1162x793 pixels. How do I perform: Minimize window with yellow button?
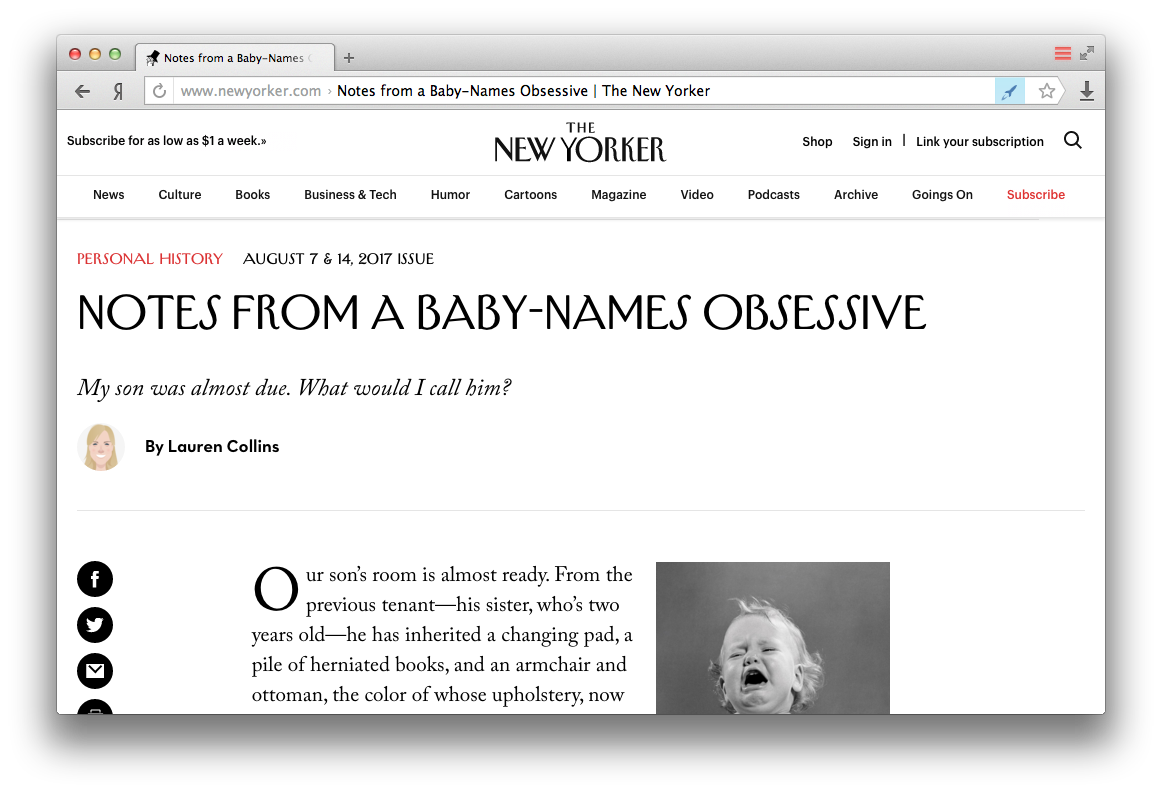coord(95,54)
